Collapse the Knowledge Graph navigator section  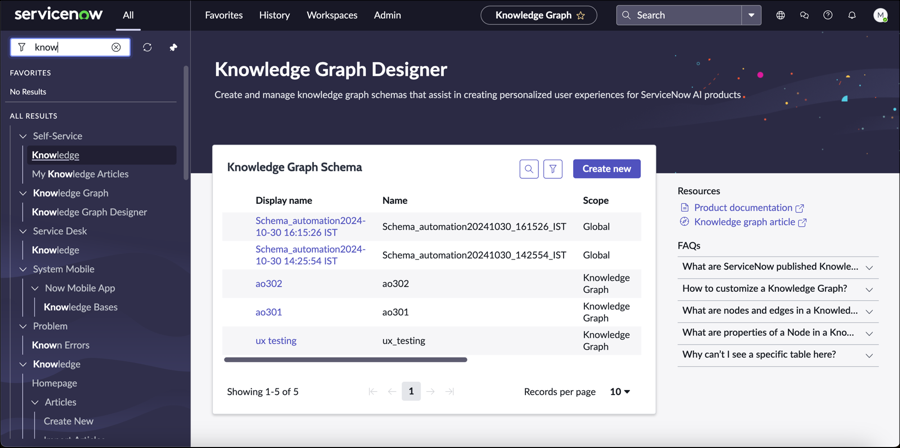pyautogui.click(x=23, y=193)
